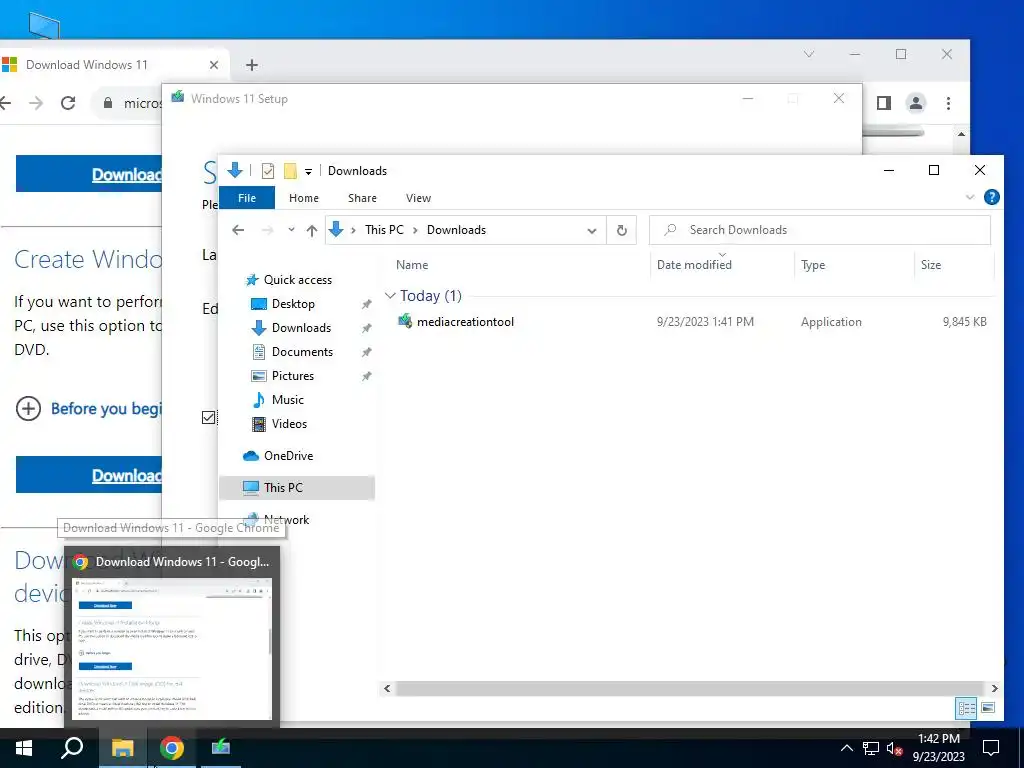Open Chrome tab search chevron
The image size is (1024, 768).
808,54
